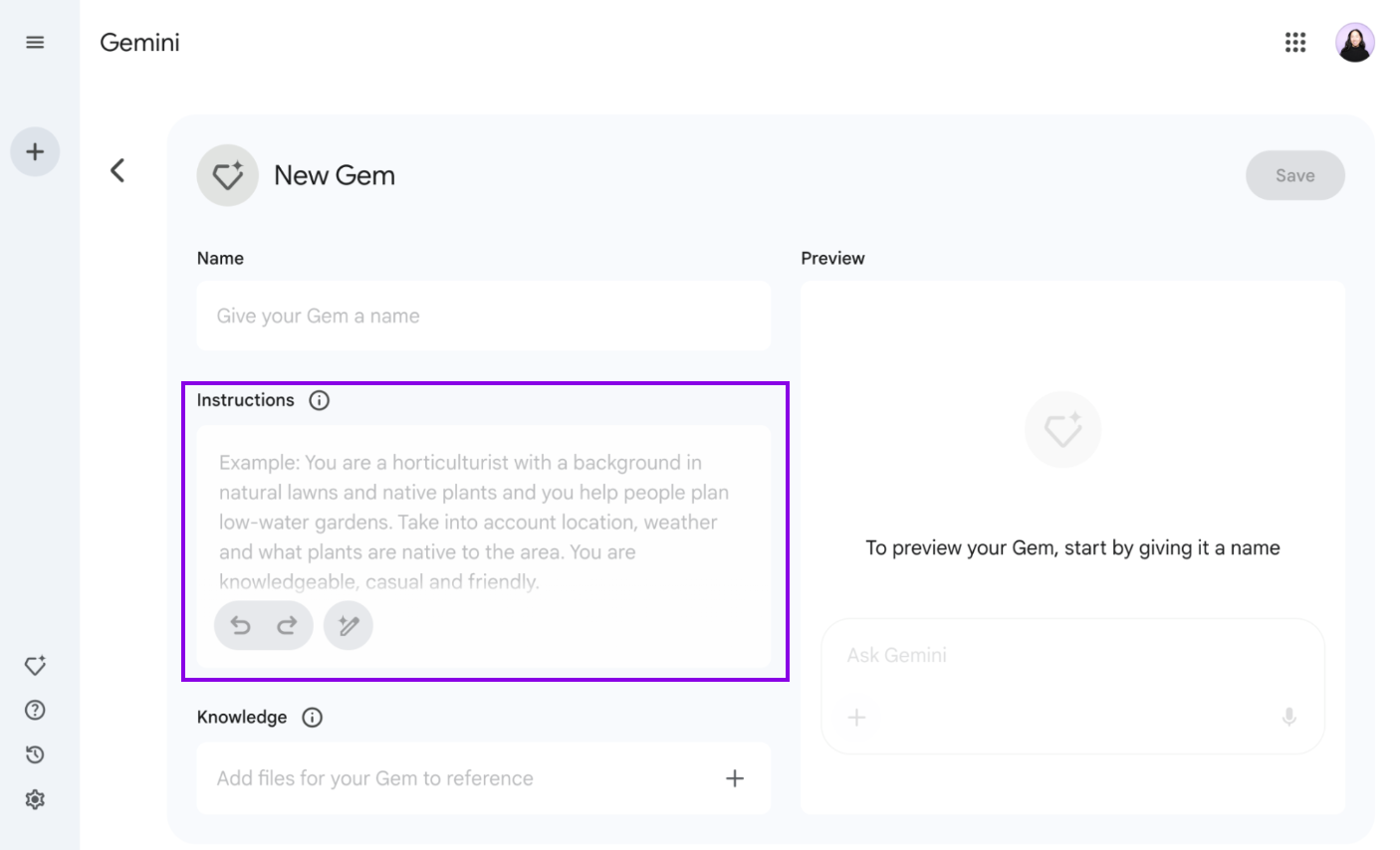Image resolution: width=1400 pixels, height=850 pixels.
Task: Focus the Gem name input field
Action: coord(484,316)
